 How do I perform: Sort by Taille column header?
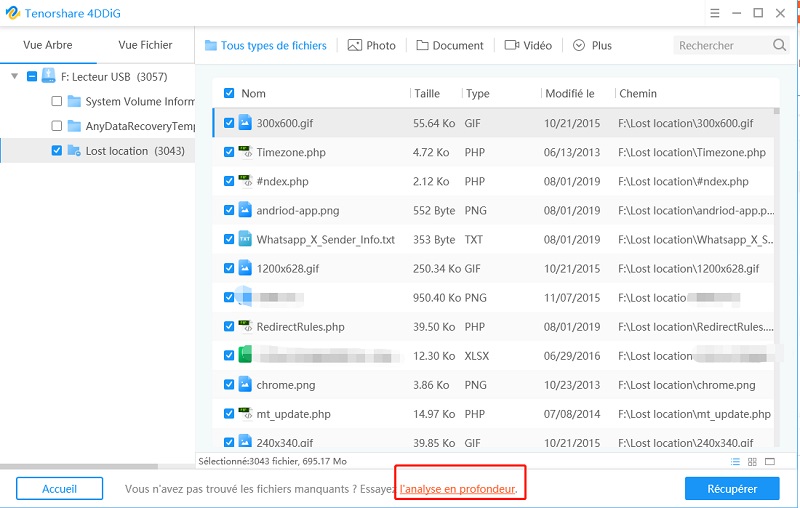[427, 93]
